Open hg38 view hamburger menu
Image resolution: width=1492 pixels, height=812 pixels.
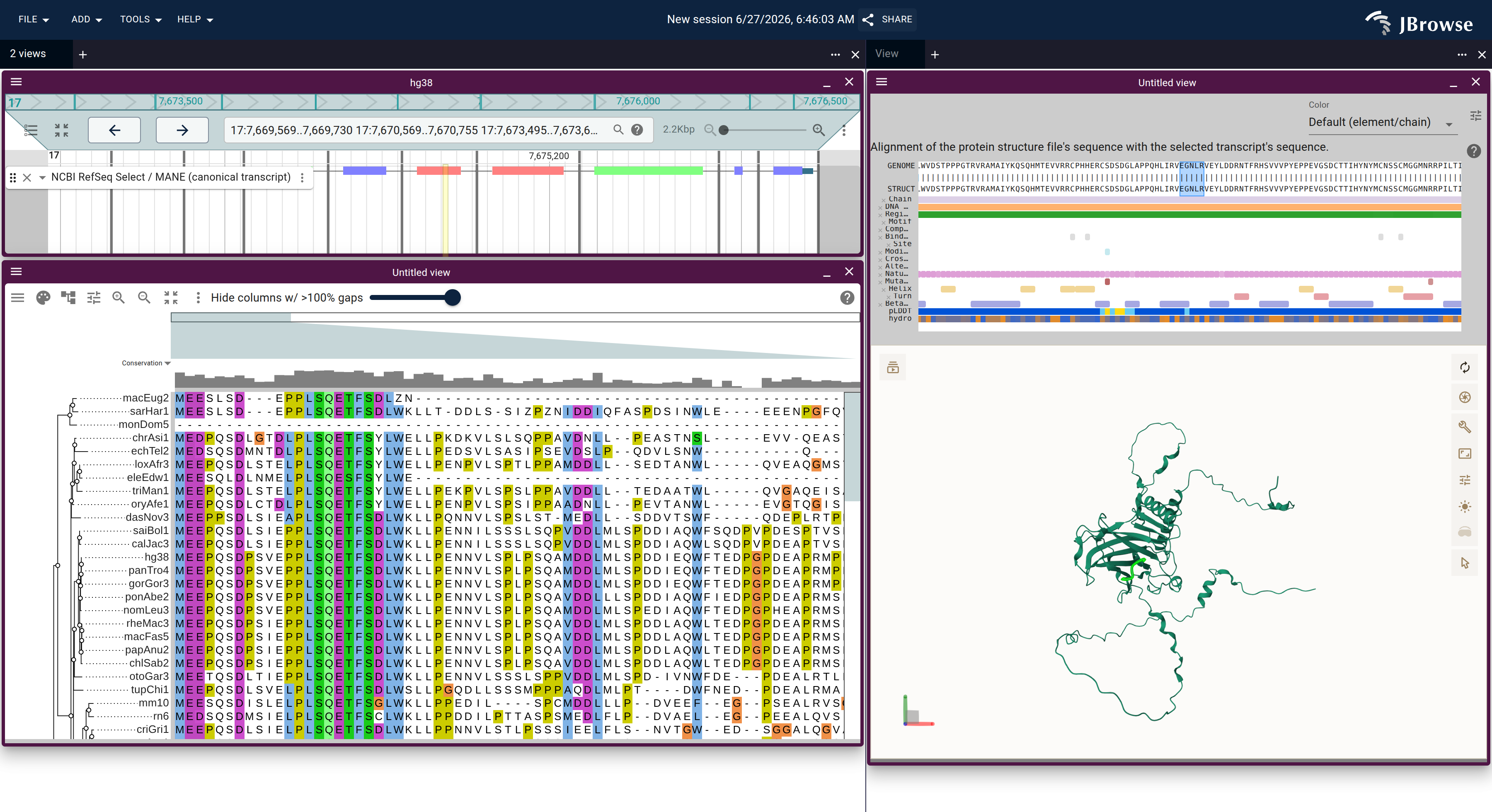16,82
